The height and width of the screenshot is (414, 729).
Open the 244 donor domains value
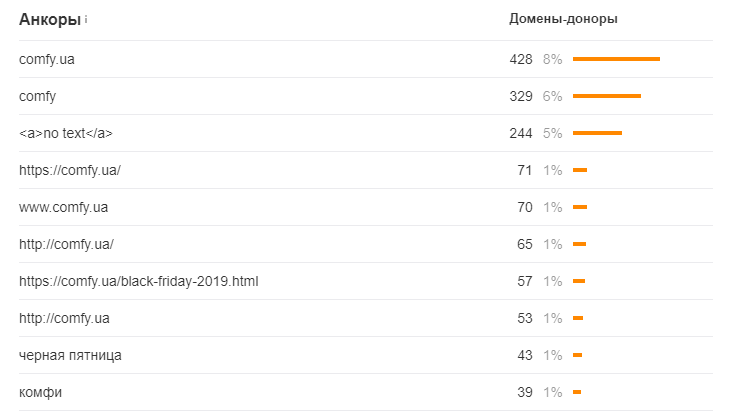tap(520, 133)
